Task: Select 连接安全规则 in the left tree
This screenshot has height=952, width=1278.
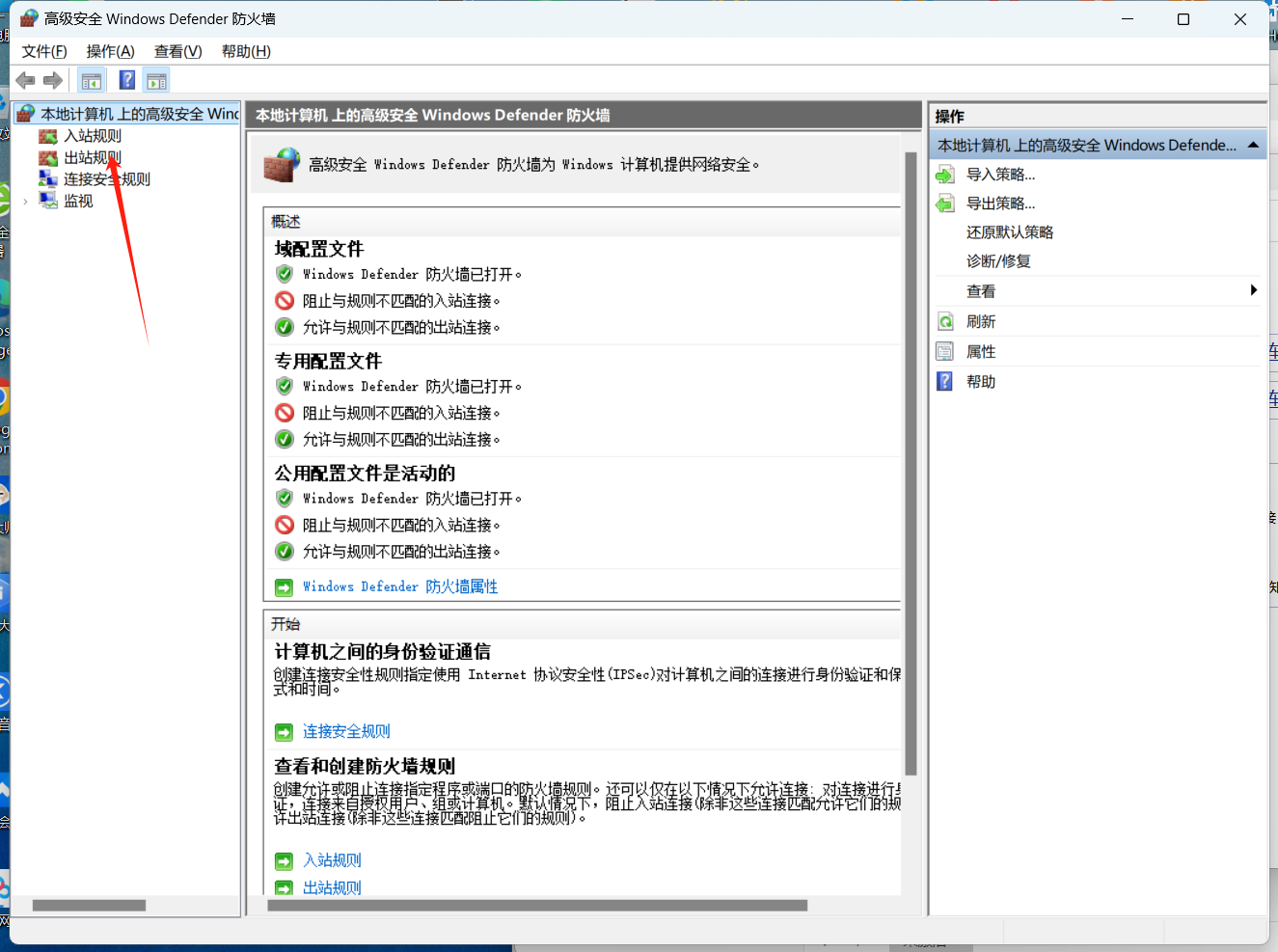Action: tap(107, 178)
